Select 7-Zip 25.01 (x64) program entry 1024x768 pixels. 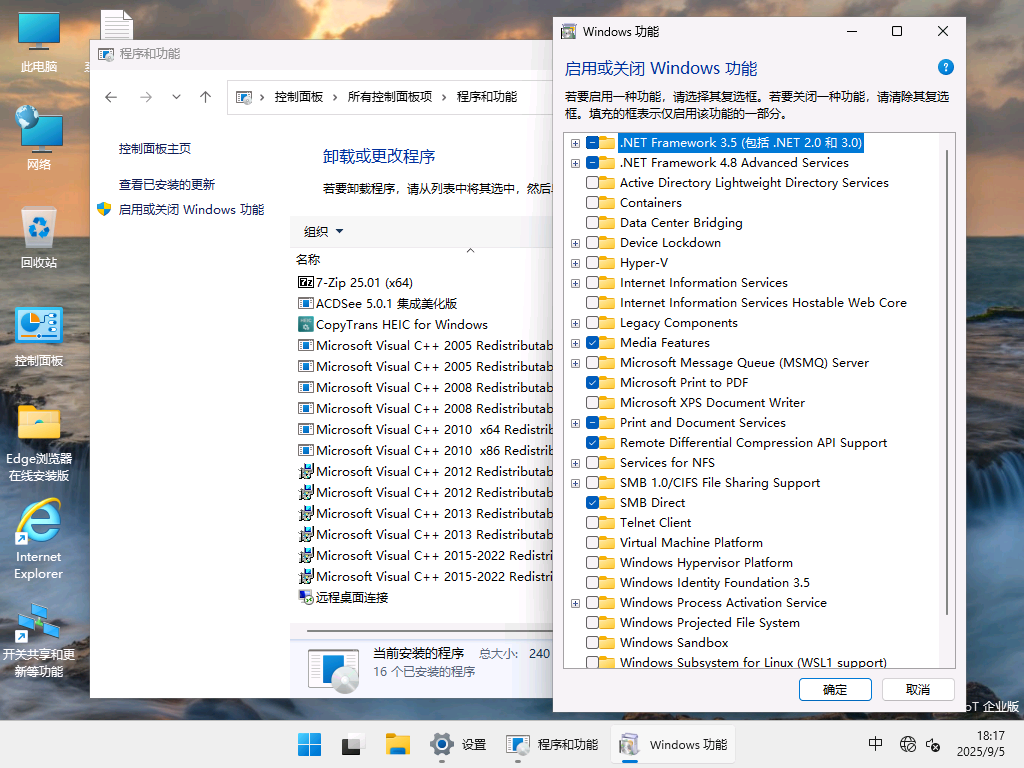click(x=355, y=283)
